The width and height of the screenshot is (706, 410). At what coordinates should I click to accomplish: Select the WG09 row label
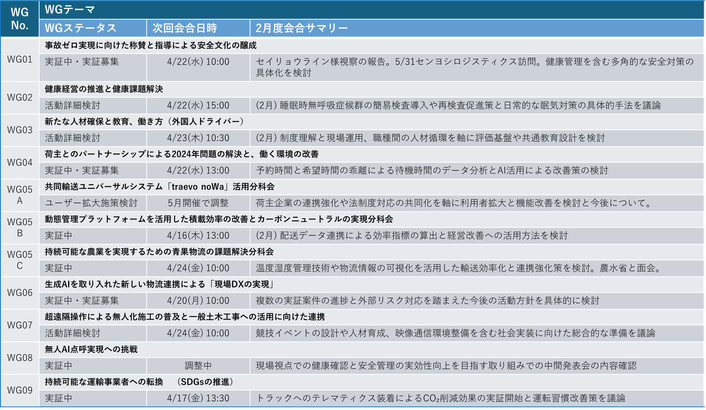[19, 390]
